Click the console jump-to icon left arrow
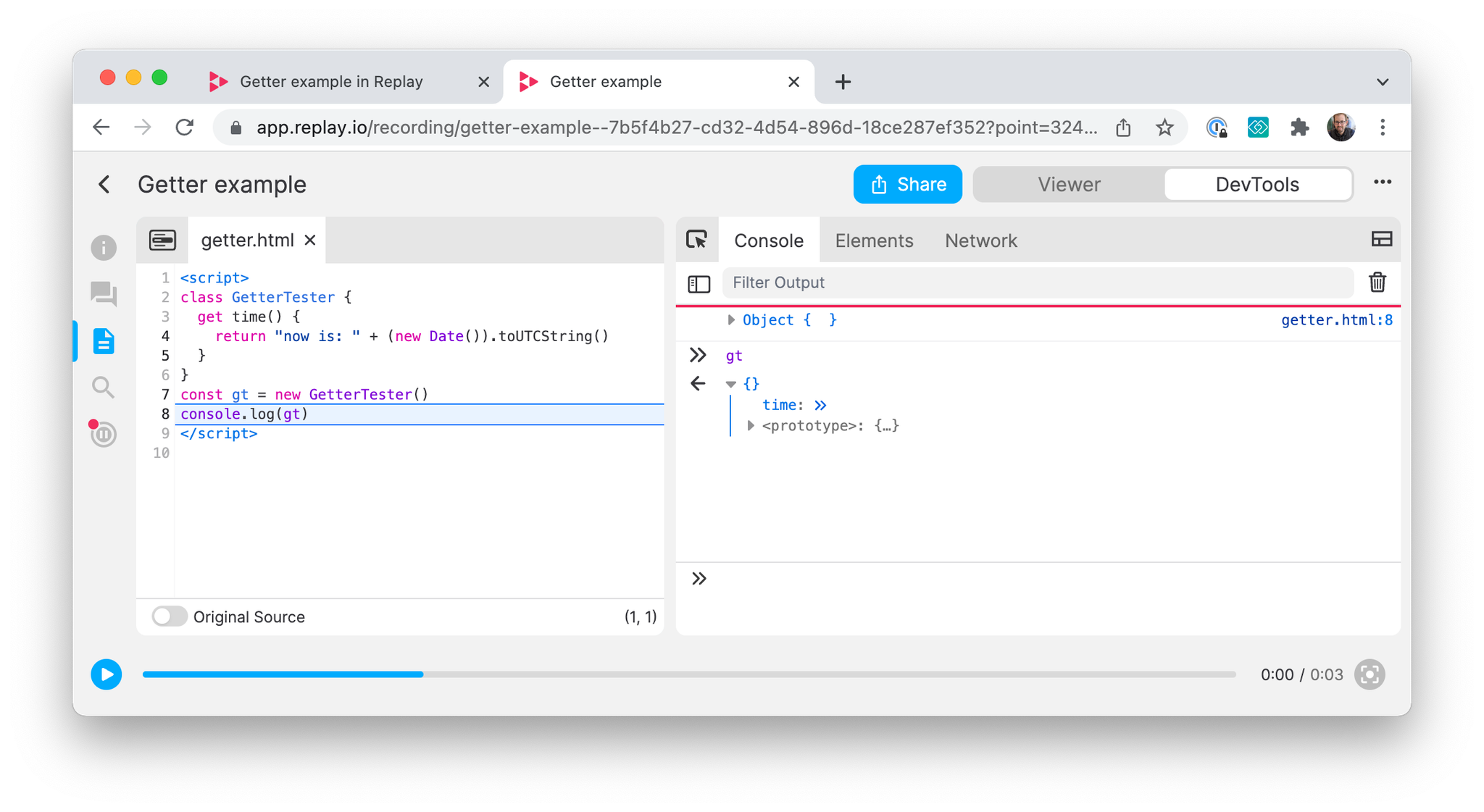This screenshot has width=1484, height=812. (699, 384)
